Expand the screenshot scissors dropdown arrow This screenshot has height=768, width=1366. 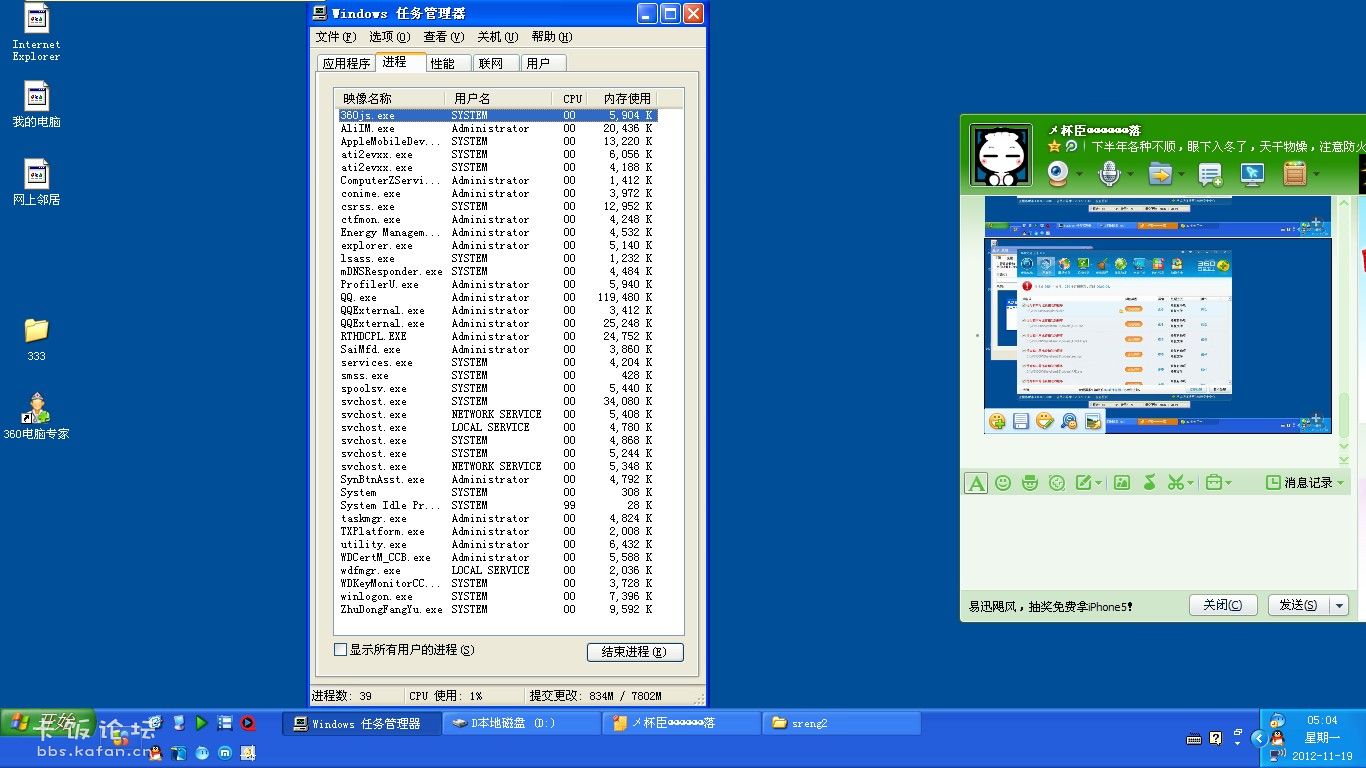(1190, 484)
